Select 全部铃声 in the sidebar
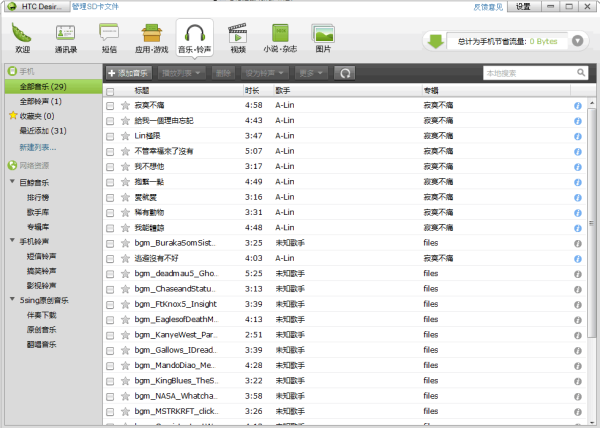This screenshot has height=428, width=600. [x=40, y=101]
